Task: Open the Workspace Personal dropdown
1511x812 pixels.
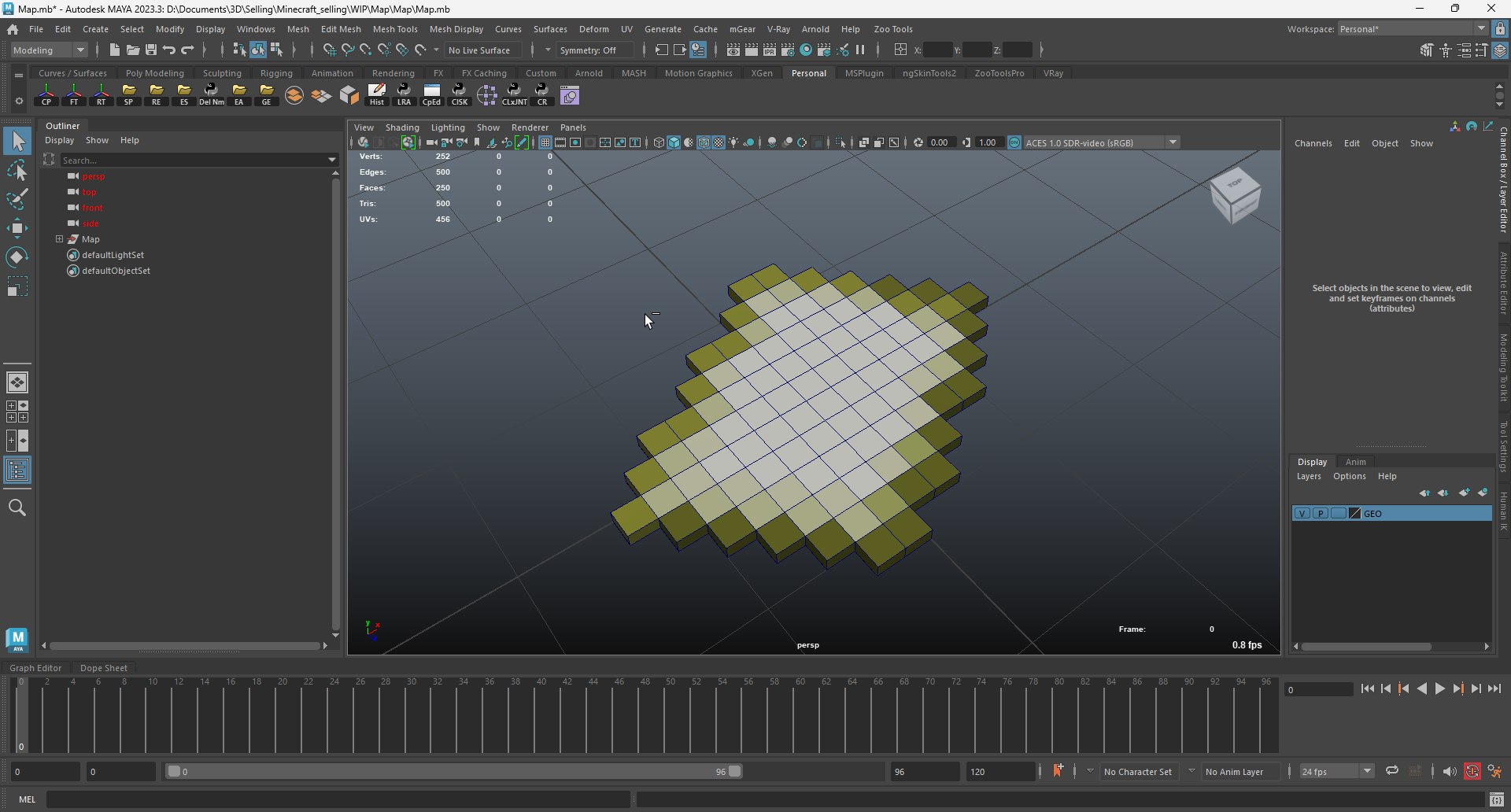Action: click(x=1413, y=28)
